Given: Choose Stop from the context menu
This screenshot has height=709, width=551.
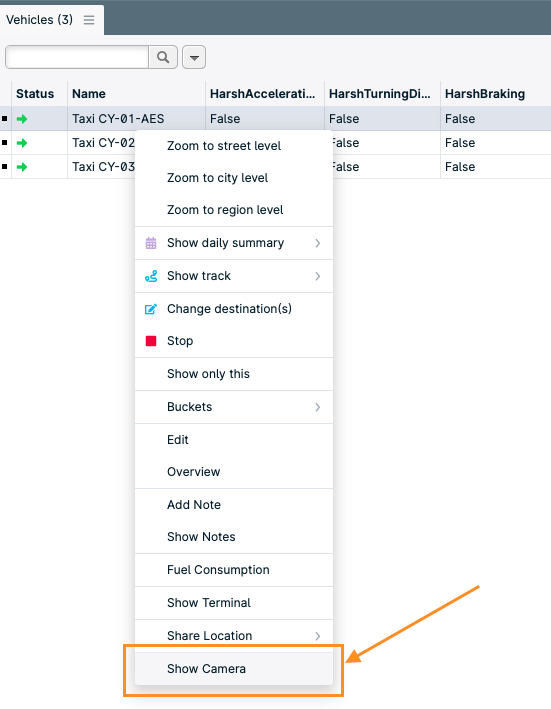Looking at the screenshot, I should (x=234, y=341).
